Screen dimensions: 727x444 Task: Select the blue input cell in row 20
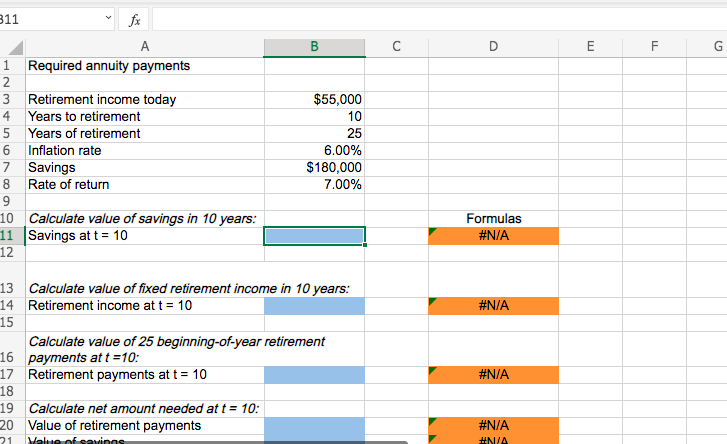[x=314, y=426]
